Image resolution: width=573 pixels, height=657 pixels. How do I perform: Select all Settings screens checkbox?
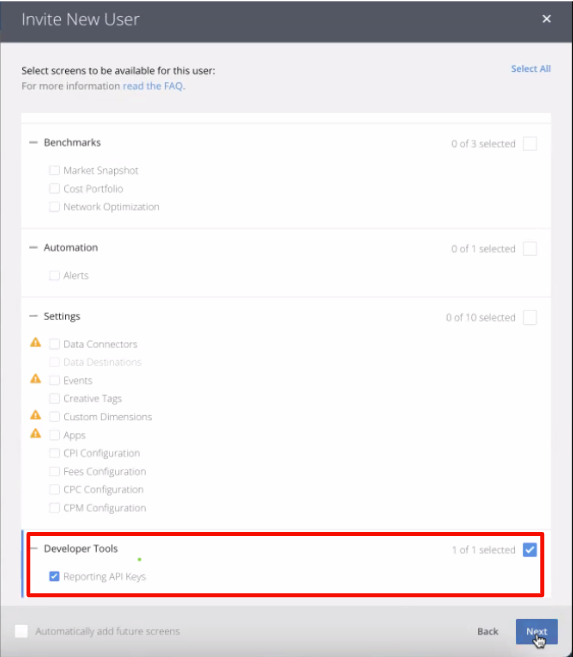530,317
